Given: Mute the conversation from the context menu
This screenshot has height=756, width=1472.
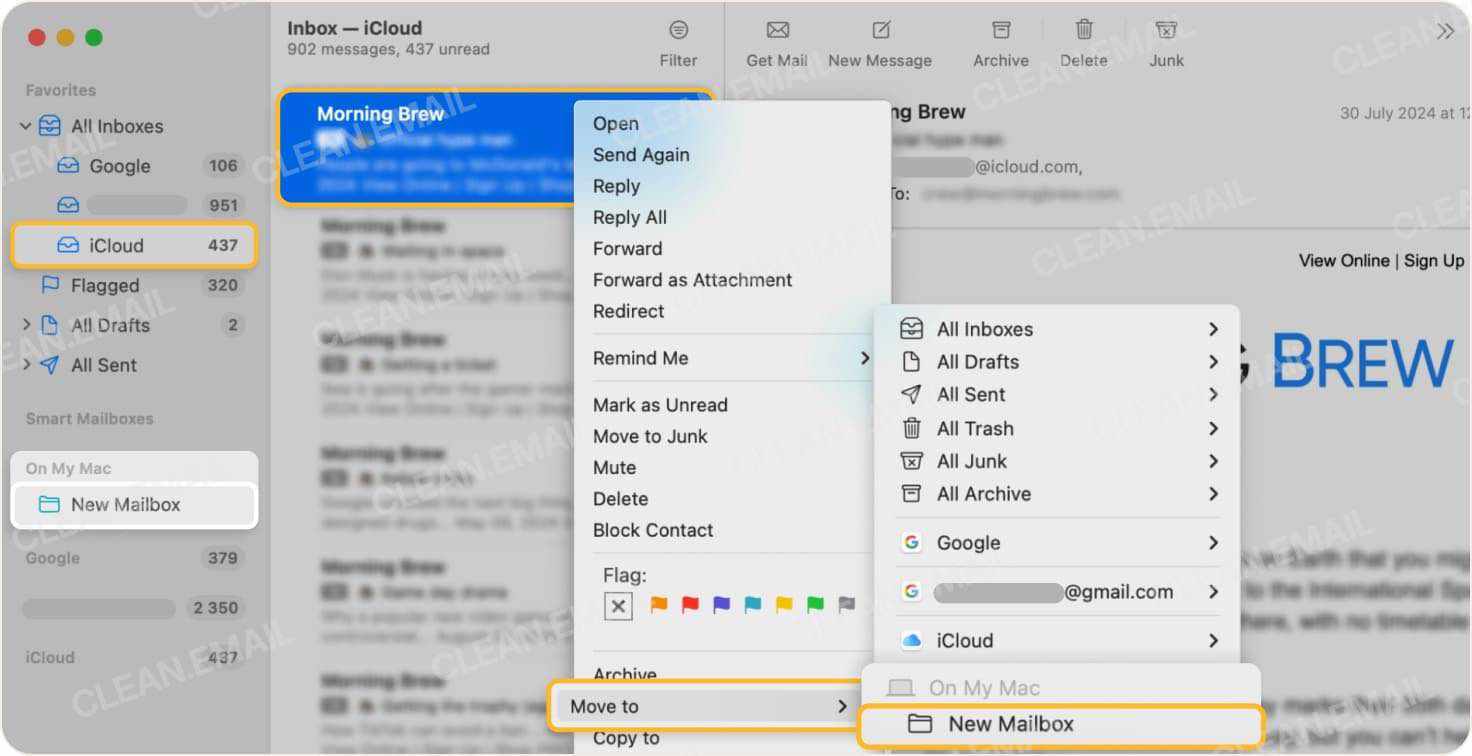Looking at the screenshot, I should 614,467.
